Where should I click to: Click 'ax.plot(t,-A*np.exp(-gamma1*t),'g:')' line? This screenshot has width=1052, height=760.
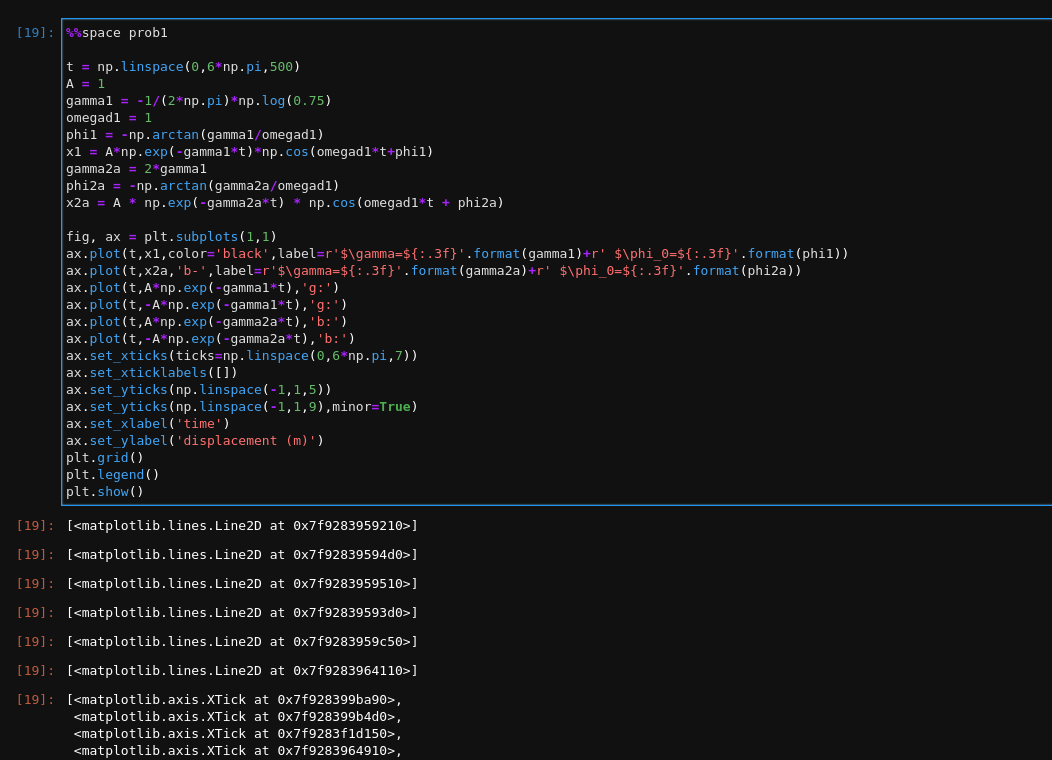(x=207, y=305)
